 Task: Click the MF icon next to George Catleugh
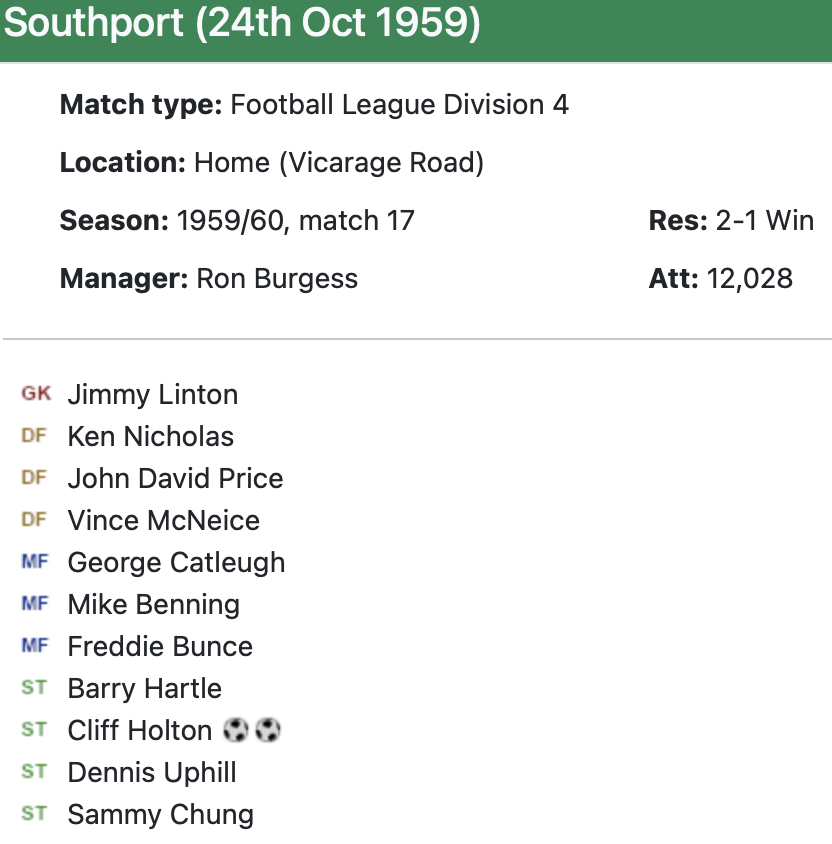point(34,562)
